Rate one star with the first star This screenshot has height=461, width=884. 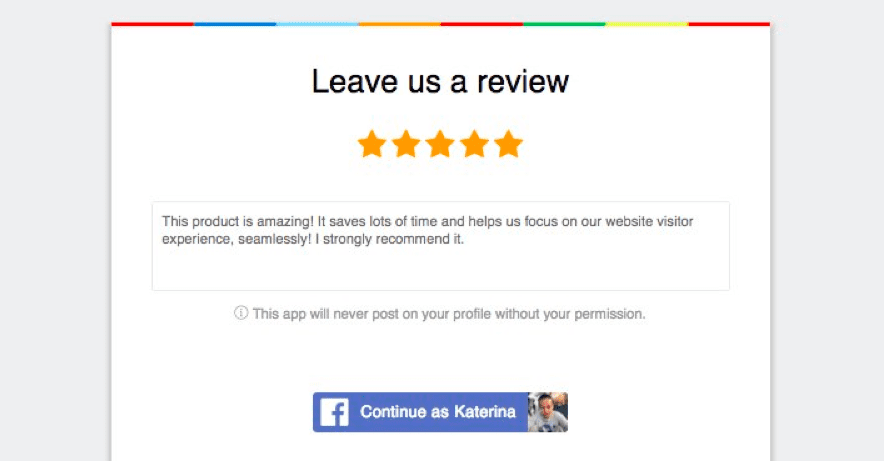coord(372,144)
